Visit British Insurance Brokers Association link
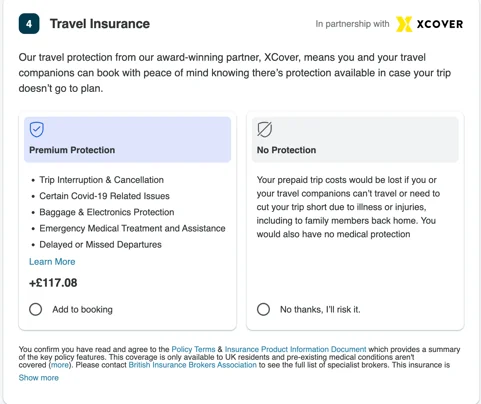This screenshot has width=481, height=404. (193, 365)
